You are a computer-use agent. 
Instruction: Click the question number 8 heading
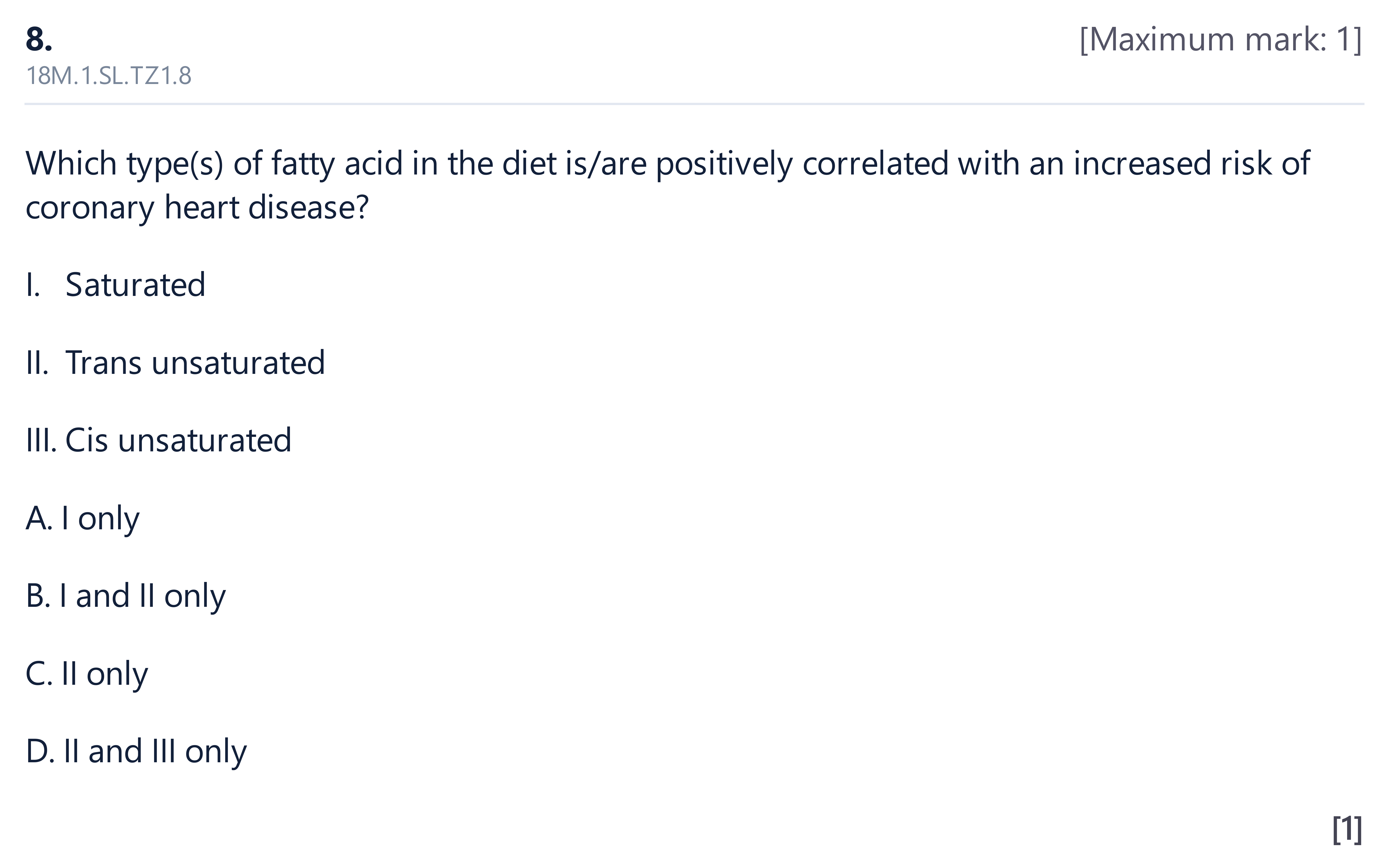(39, 40)
